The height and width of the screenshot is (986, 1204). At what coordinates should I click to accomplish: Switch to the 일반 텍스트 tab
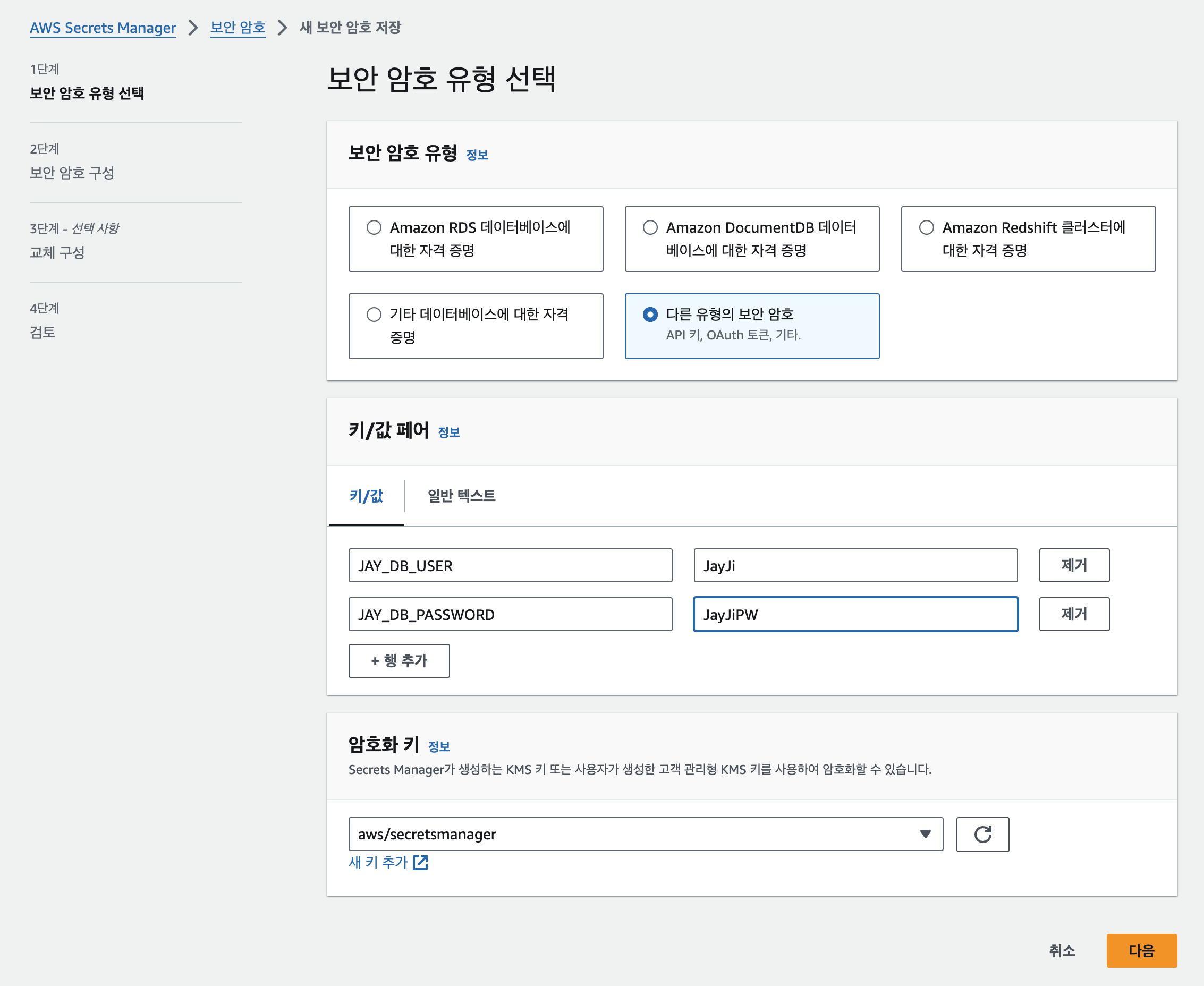point(461,496)
